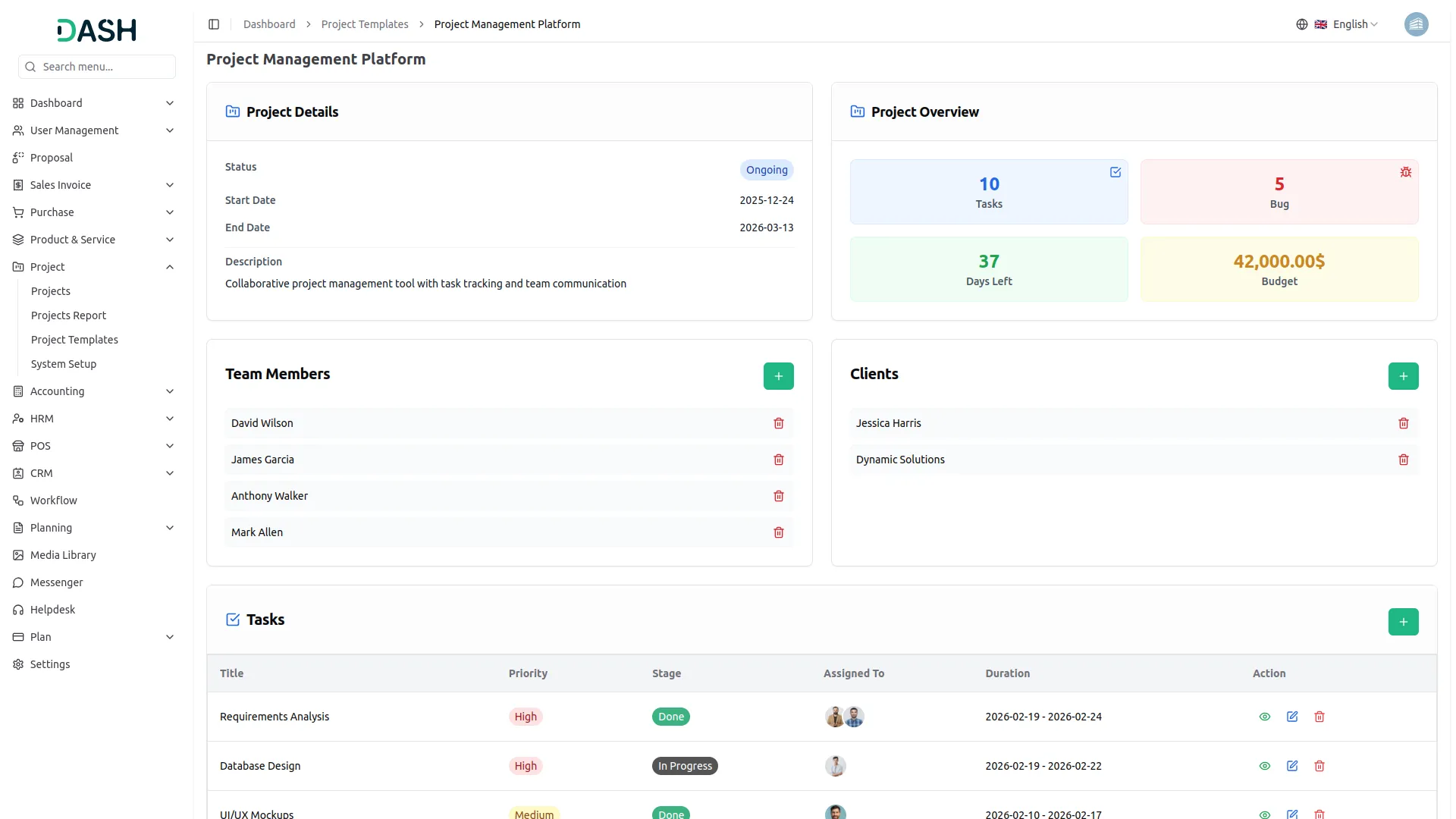1456x819 pixels.
Task: Click the globe language icon in the header
Action: (x=1301, y=24)
